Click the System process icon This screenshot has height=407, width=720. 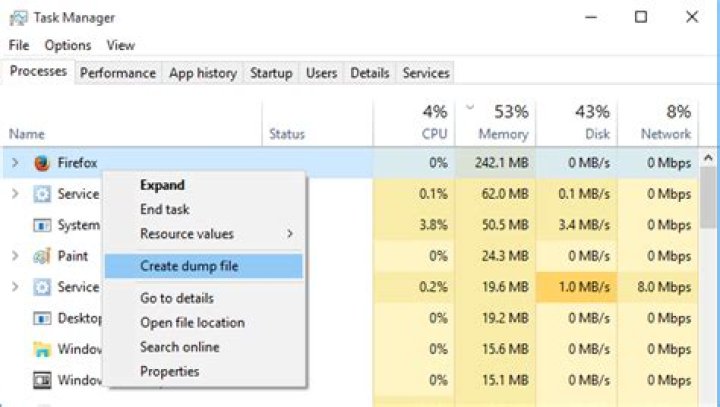(42, 225)
